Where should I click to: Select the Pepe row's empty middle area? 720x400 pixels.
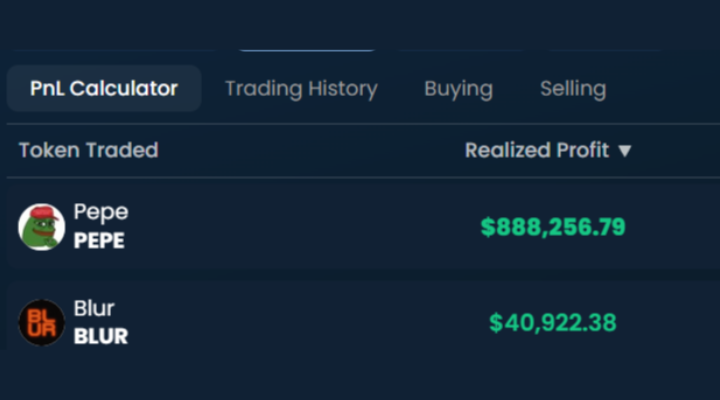(300, 227)
